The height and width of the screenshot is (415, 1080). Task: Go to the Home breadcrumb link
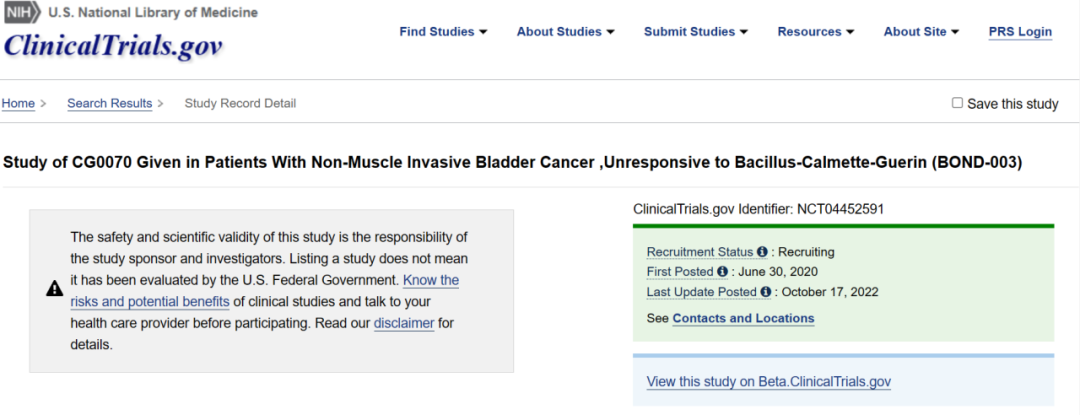(x=18, y=104)
